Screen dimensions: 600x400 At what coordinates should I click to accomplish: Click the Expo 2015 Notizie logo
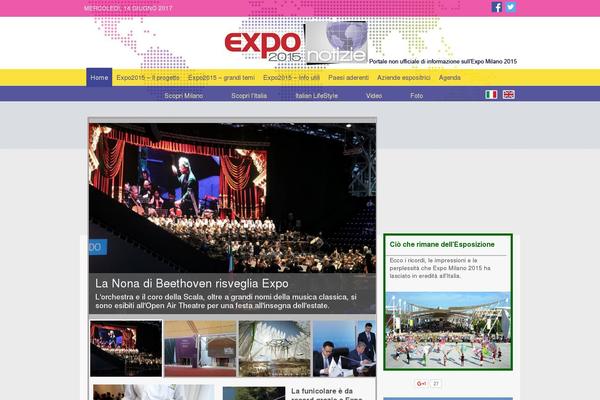(296, 43)
